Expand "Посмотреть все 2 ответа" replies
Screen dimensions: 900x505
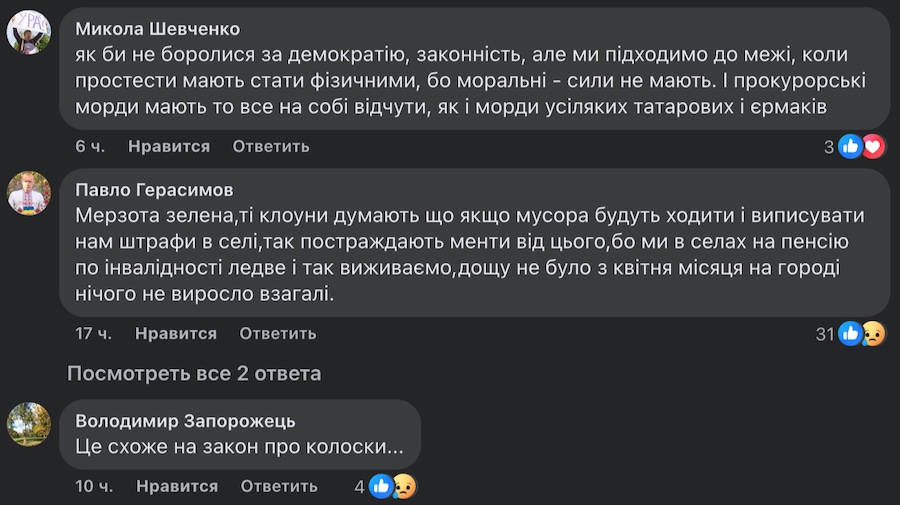(194, 374)
